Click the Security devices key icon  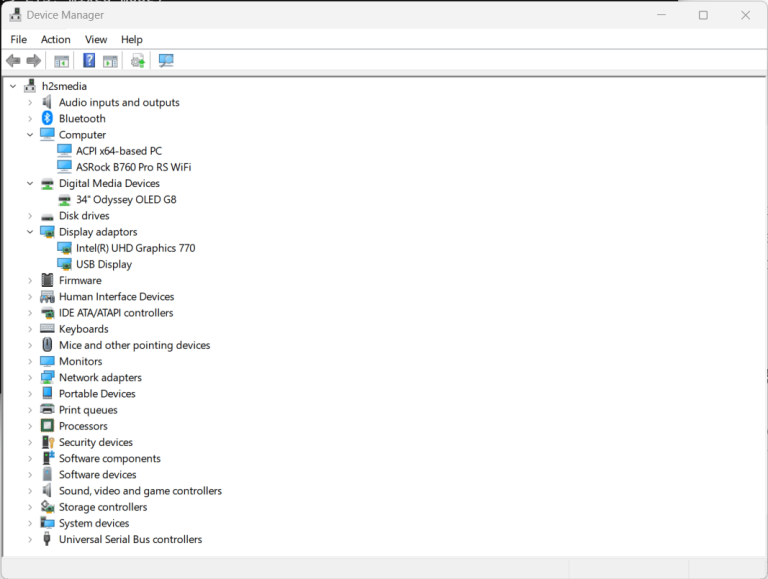(x=48, y=442)
